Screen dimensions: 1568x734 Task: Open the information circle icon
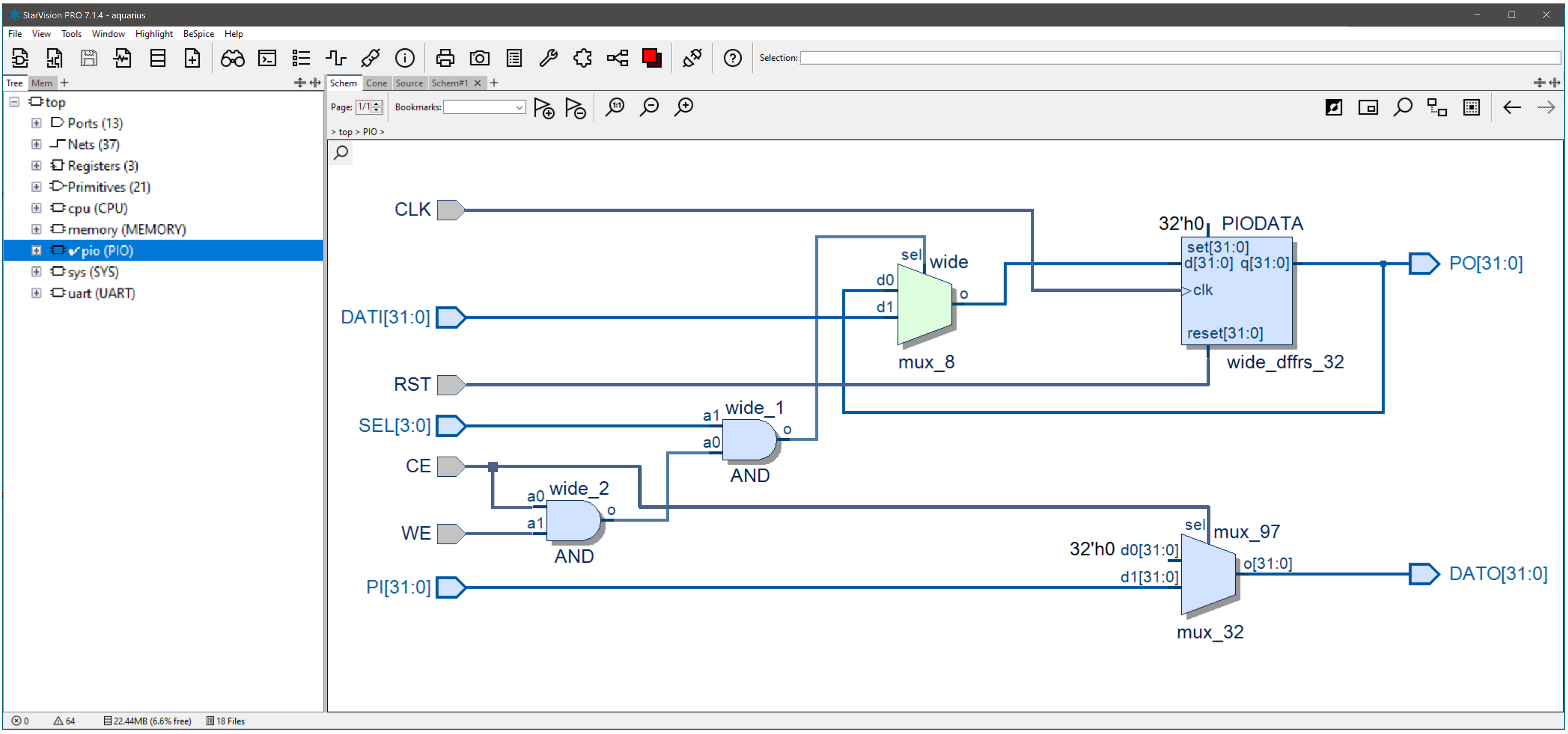tap(405, 58)
